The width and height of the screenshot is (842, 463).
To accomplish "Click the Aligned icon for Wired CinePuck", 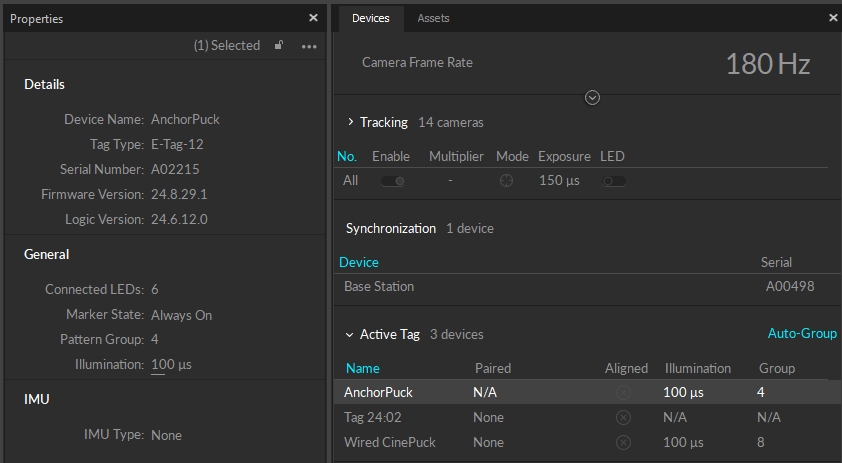I will [x=623, y=442].
